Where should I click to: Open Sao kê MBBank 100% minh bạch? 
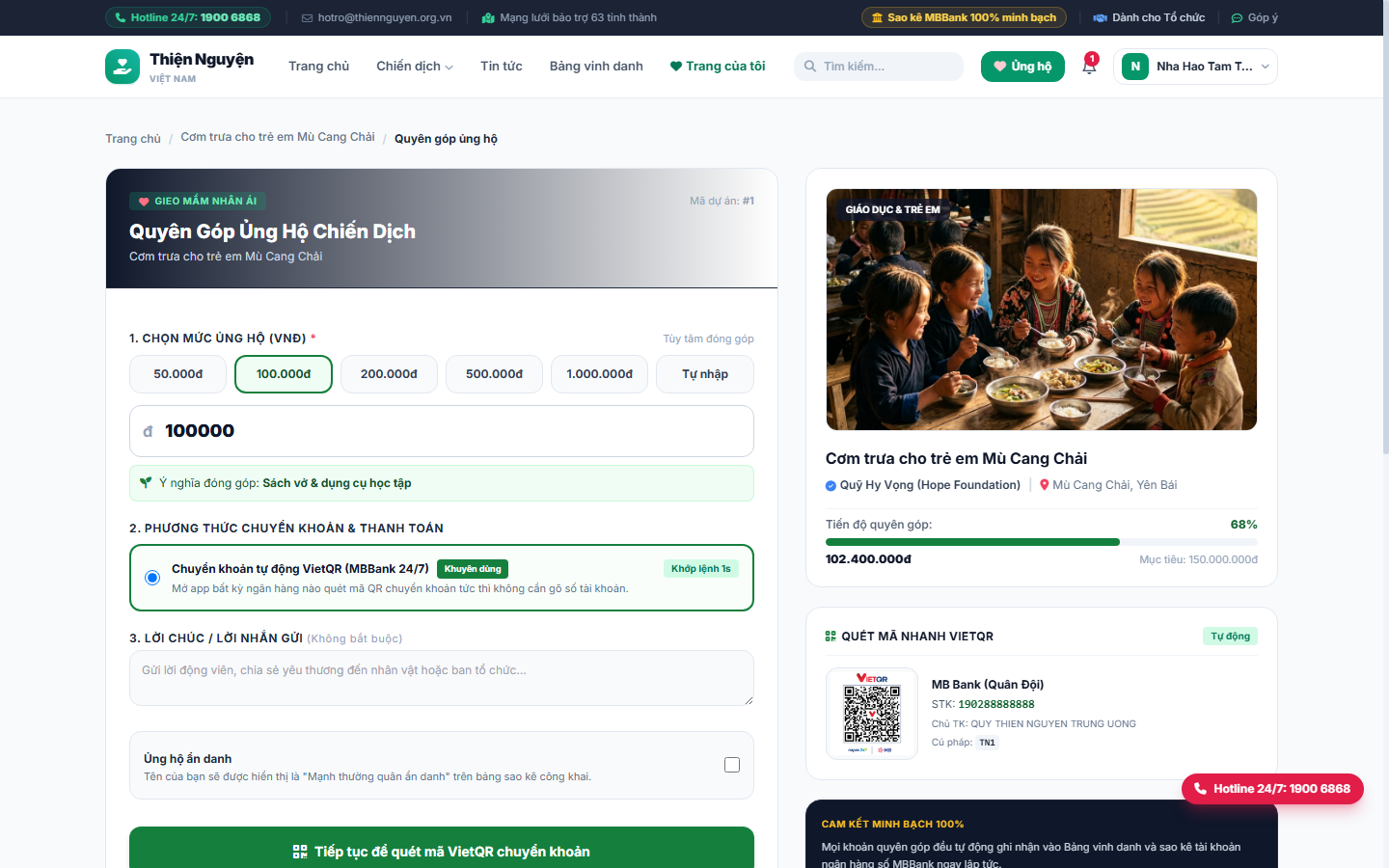964,17
